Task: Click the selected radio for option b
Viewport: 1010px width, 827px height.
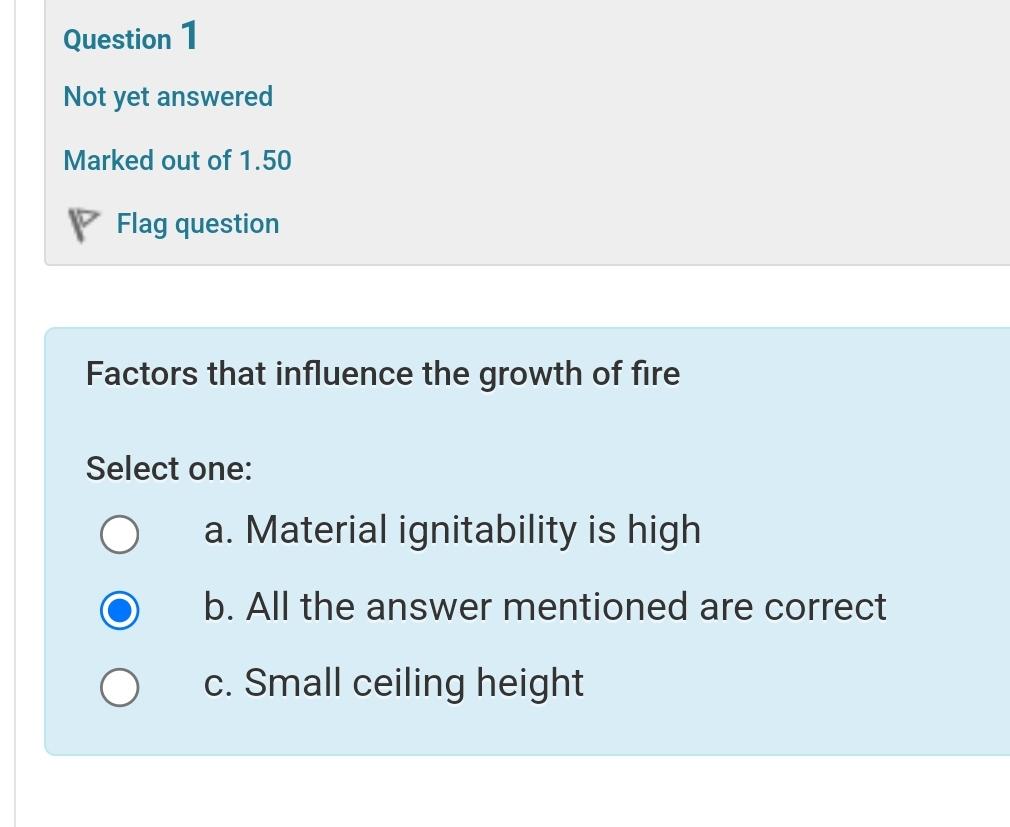Action: pos(119,610)
